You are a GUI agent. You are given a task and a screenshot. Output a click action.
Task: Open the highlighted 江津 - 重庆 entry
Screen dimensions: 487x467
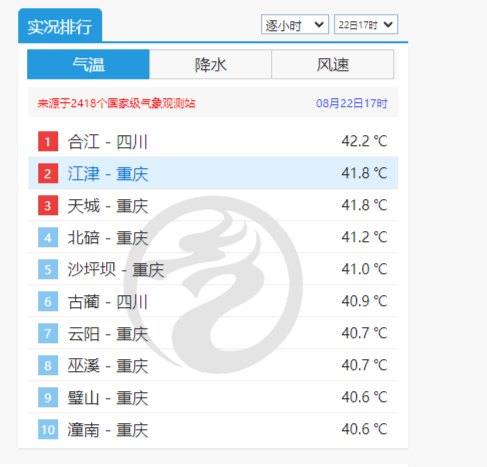[213, 173]
